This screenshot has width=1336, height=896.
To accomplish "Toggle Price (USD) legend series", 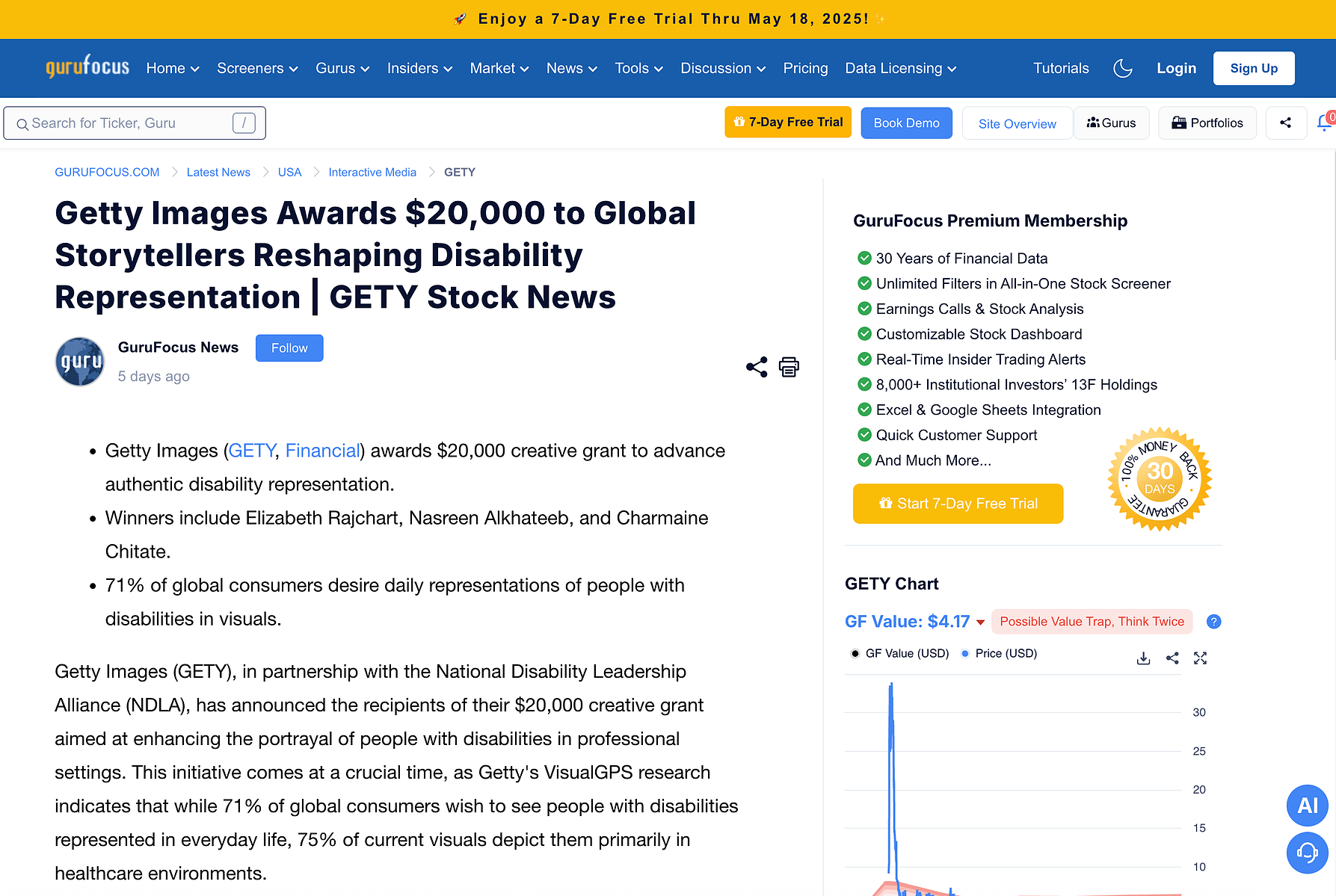I will [x=1000, y=653].
